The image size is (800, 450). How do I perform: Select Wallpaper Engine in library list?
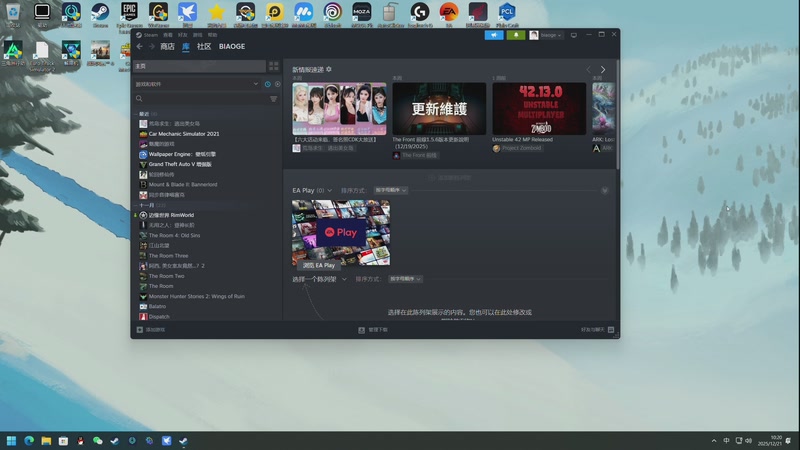pyautogui.click(x=182, y=154)
